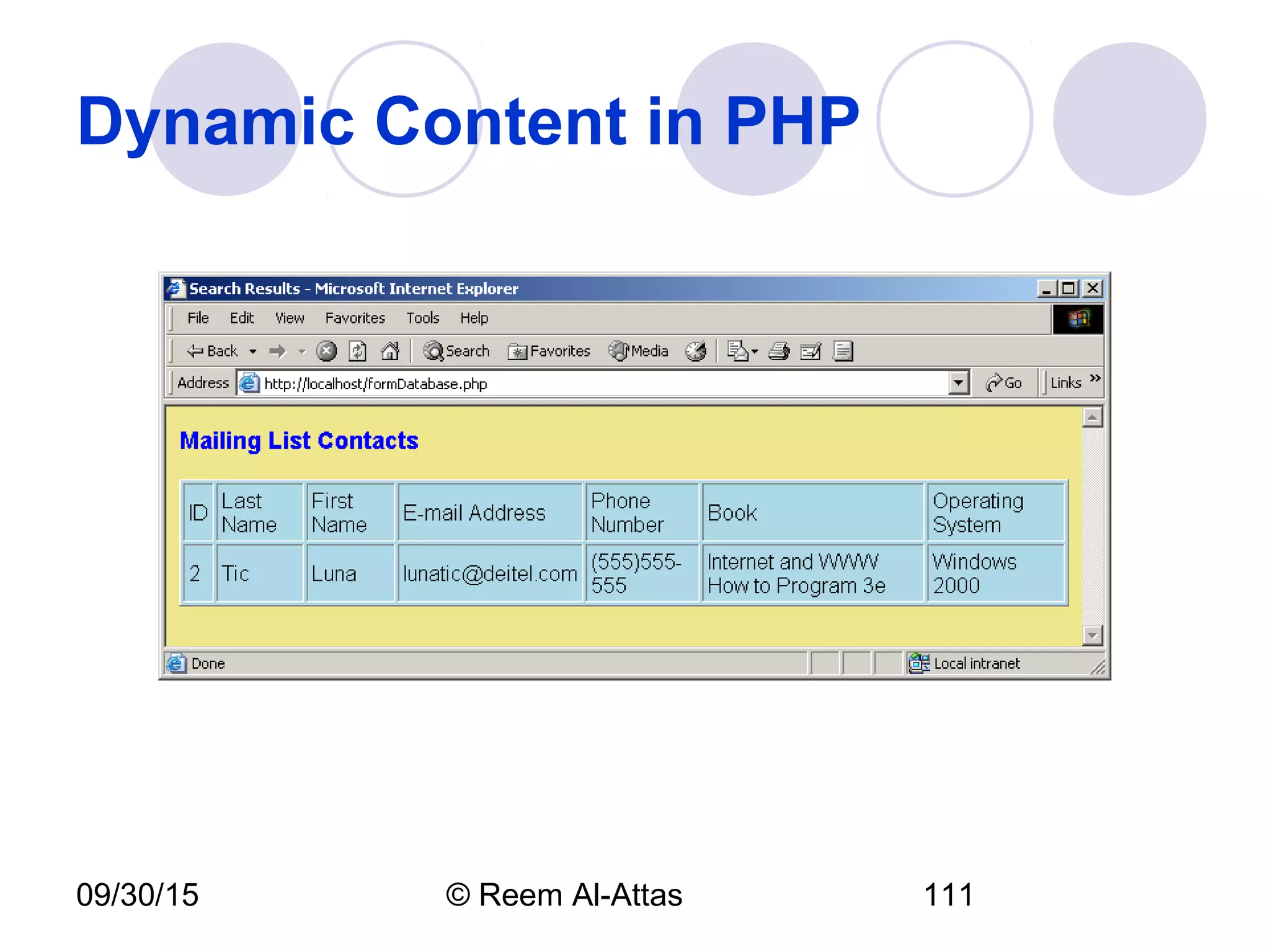Open the Favorites toolbar button
The height and width of the screenshot is (952, 1270).
[549, 351]
